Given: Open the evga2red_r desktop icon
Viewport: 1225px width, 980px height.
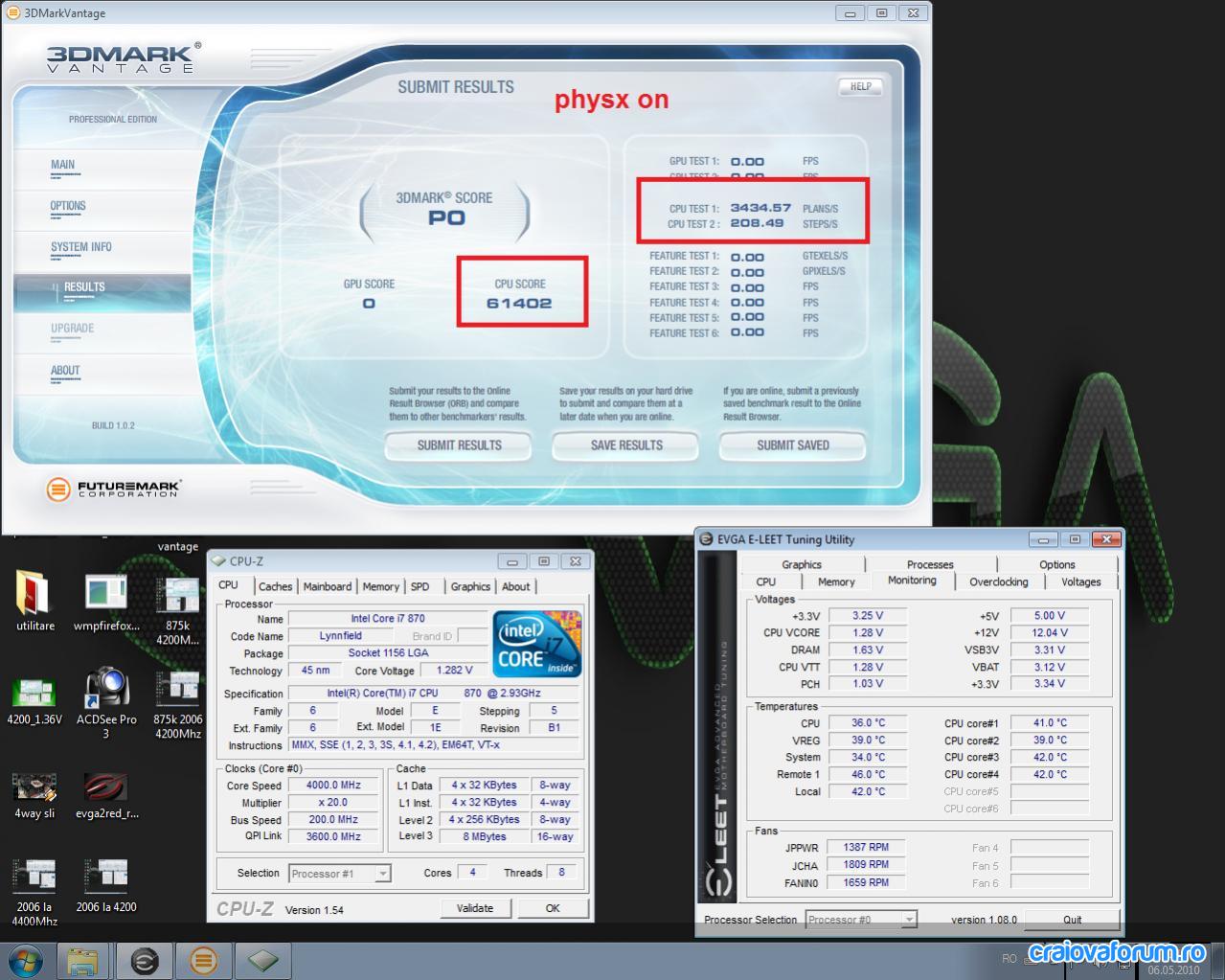Looking at the screenshot, I should 106,796.
